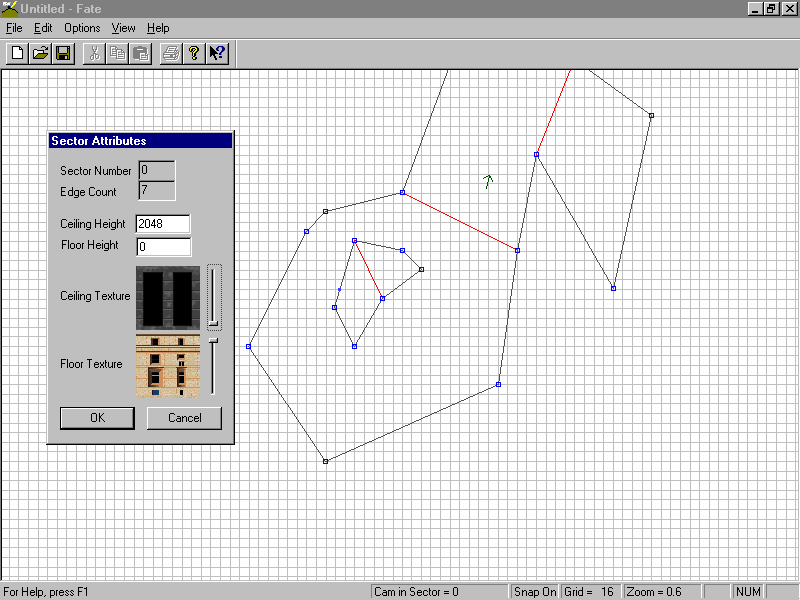Confirm sector attributes with OK
Viewport: 800px width, 600px height.
tap(97, 418)
